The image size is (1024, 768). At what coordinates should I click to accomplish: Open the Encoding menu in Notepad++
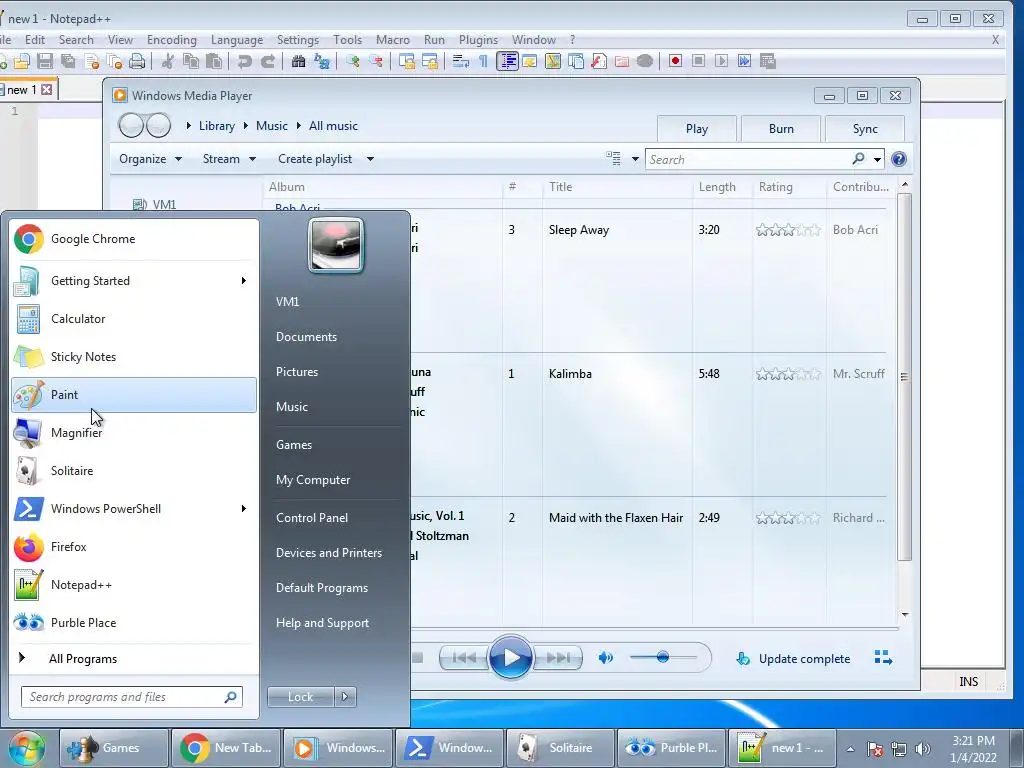[172, 40]
